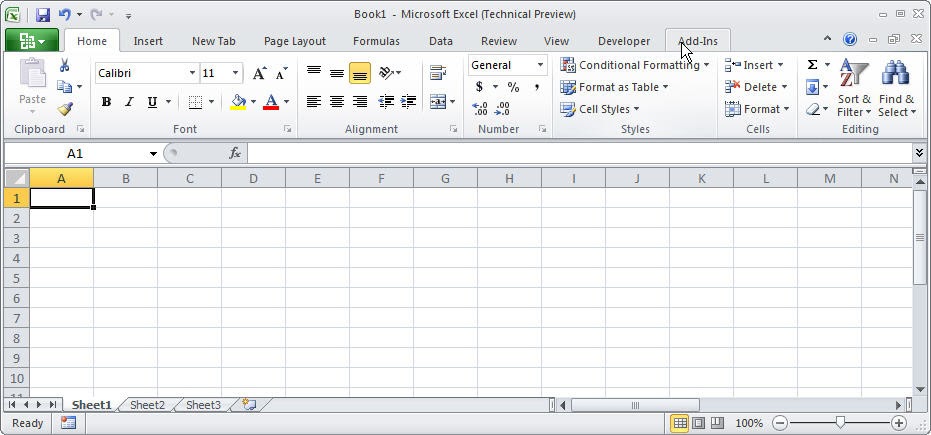Screen dimensions: 931x435
Task: Click Align Text Left icon
Action: click(x=314, y=102)
